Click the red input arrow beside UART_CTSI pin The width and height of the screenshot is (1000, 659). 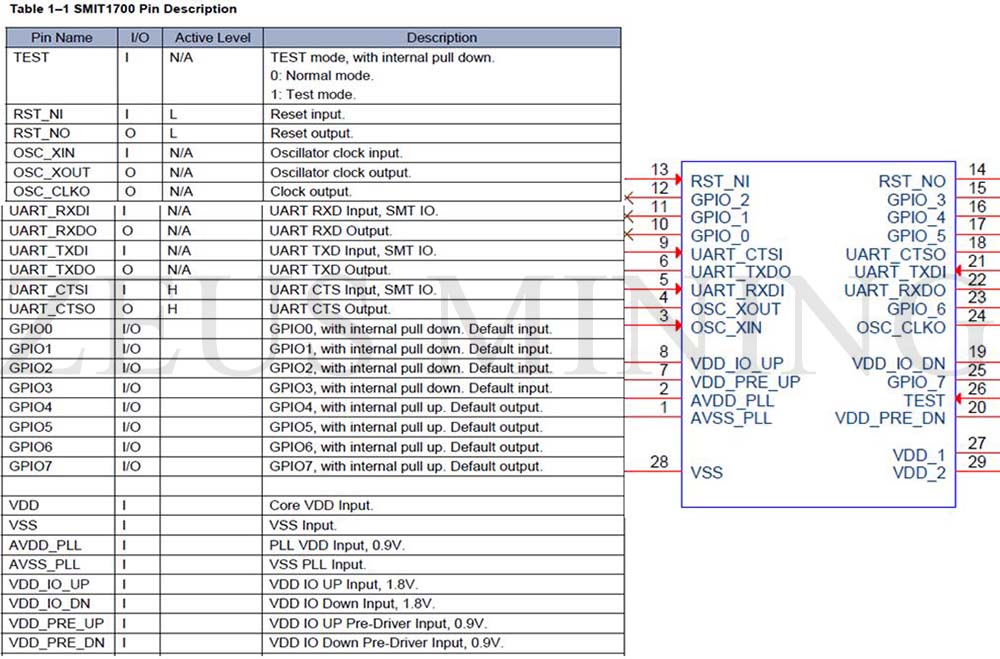[x=676, y=254]
